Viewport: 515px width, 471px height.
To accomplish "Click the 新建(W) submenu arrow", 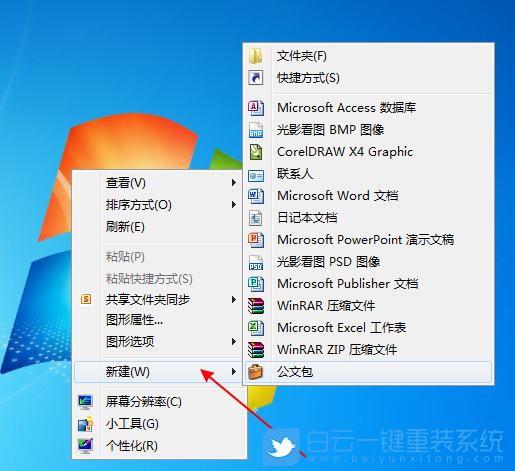I will pyautogui.click(x=234, y=372).
